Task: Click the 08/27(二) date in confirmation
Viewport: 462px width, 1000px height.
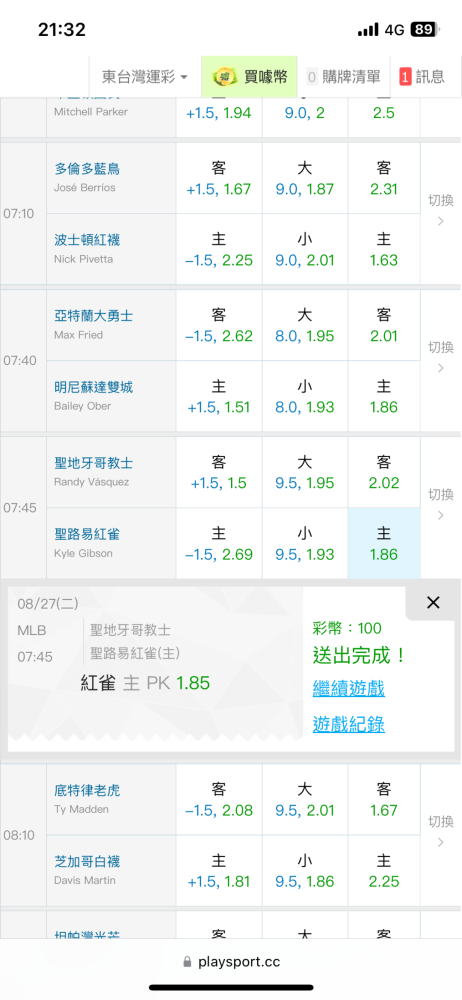Action: coord(48,603)
